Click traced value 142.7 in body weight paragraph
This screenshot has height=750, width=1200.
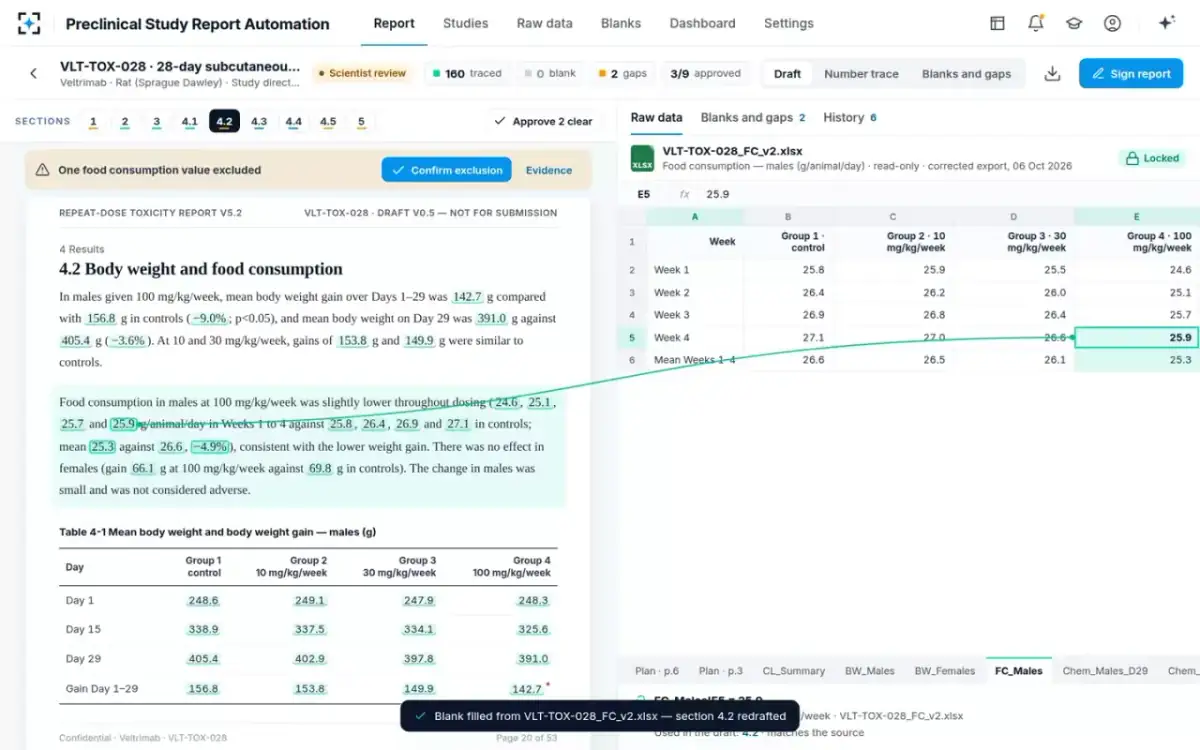click(468, 297)
